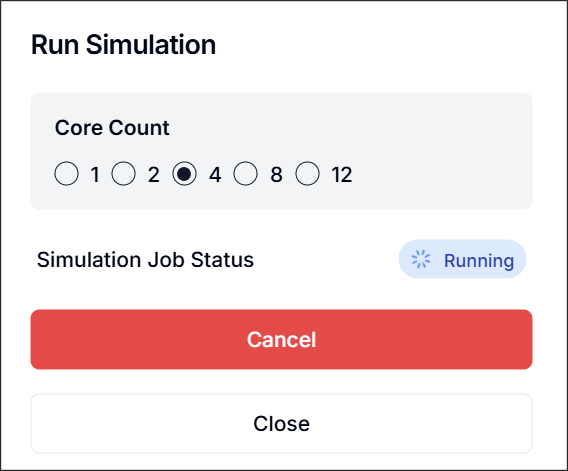Image resolution: width=568 pixels, height=471 pixels.
Task: Click the number label "1" text
Action: [x=95, y=175]
